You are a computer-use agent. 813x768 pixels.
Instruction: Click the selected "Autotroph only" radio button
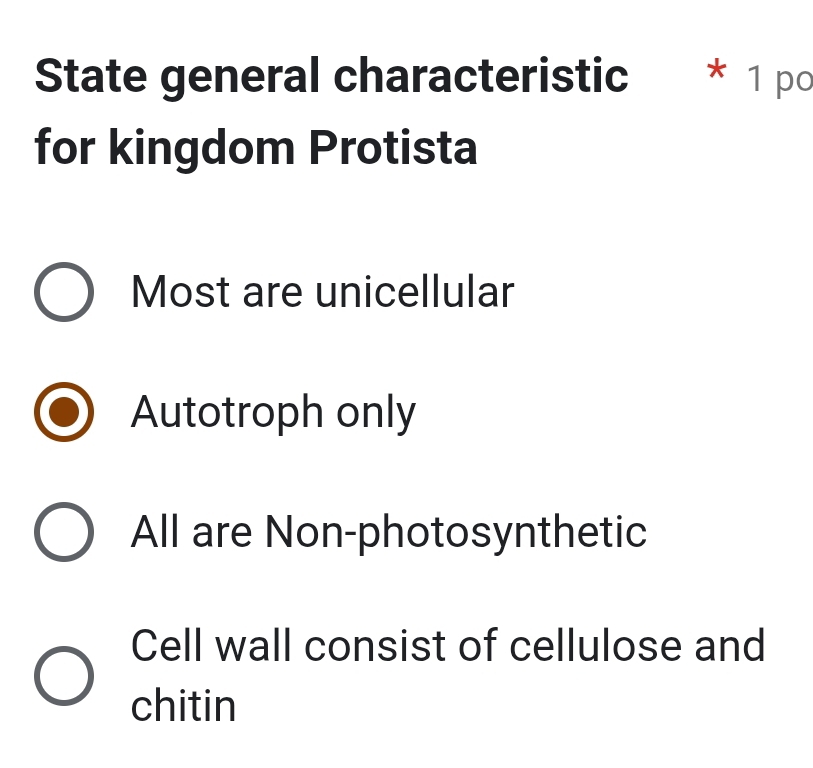tap(65, 412)
